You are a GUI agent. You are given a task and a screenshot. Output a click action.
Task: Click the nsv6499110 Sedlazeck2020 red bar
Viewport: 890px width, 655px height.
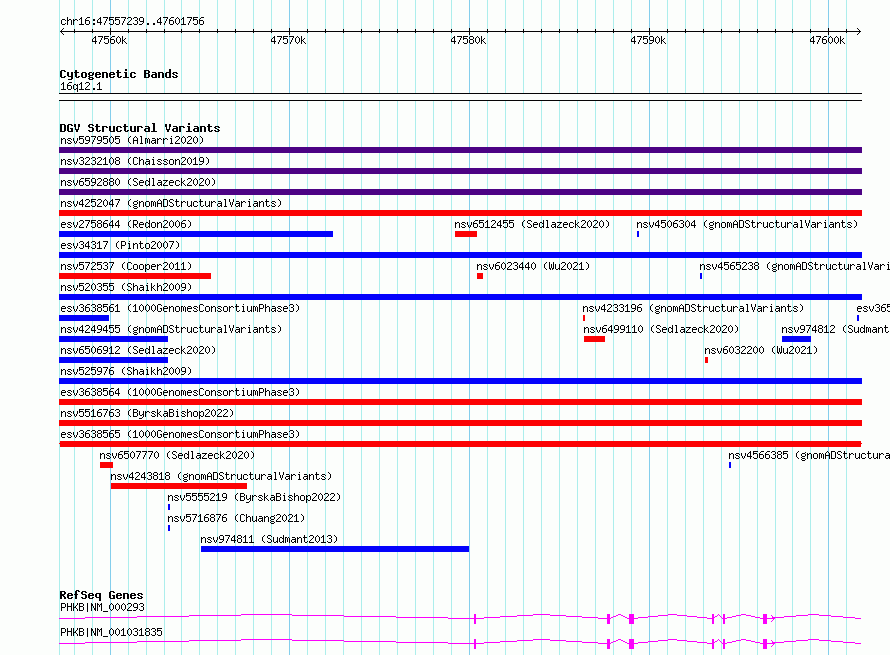[594, 339]
